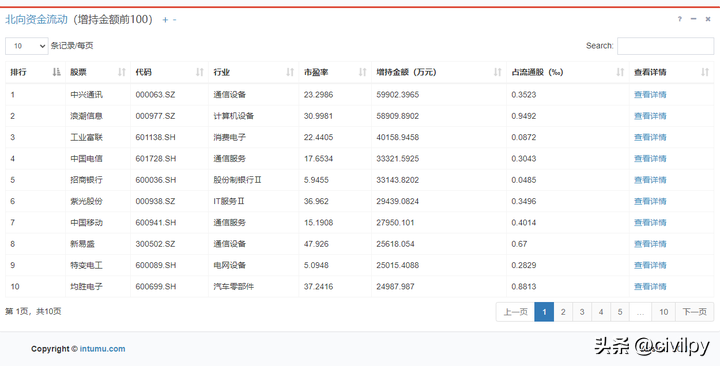Go to pagination page 4
The height and width of the screenshot is (366, 720).
click(x=601, y=312)
